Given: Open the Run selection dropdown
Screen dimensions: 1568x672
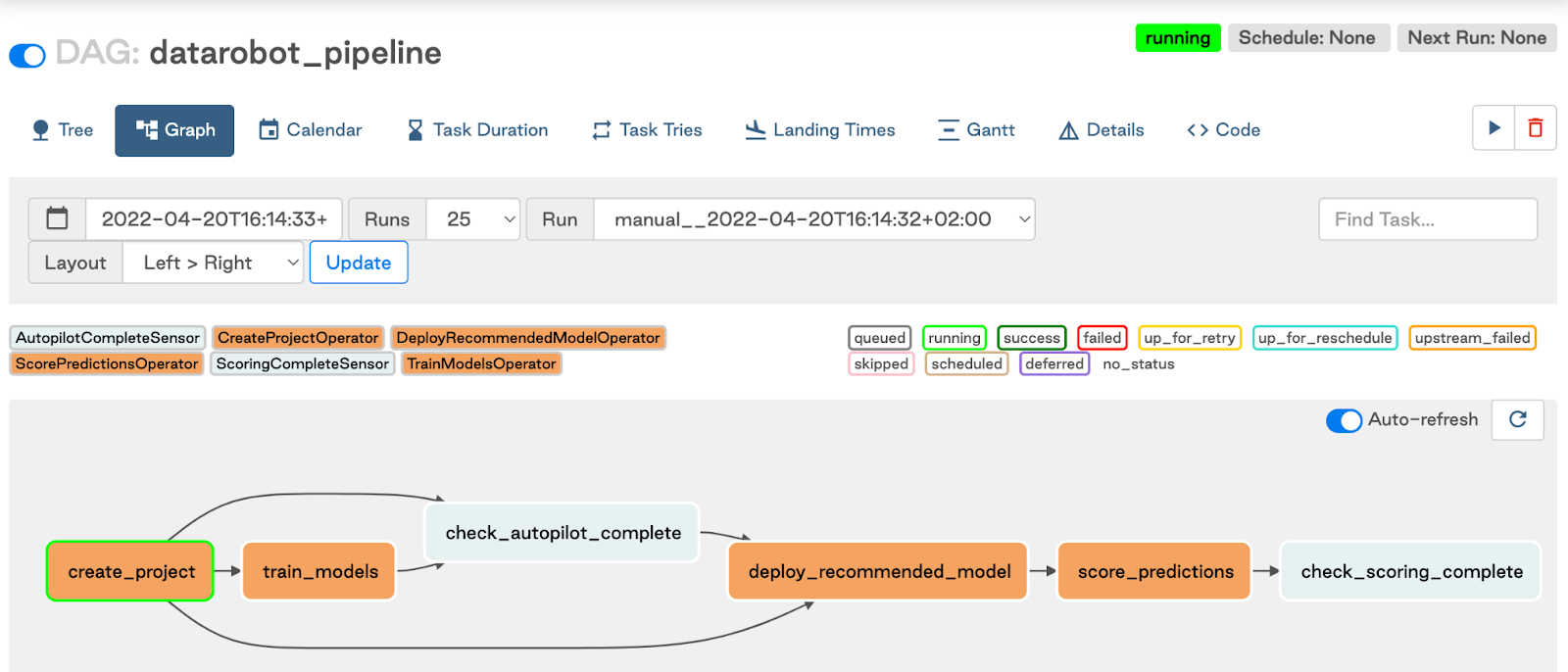Looking at the screenshot, I should click(814, 219).
